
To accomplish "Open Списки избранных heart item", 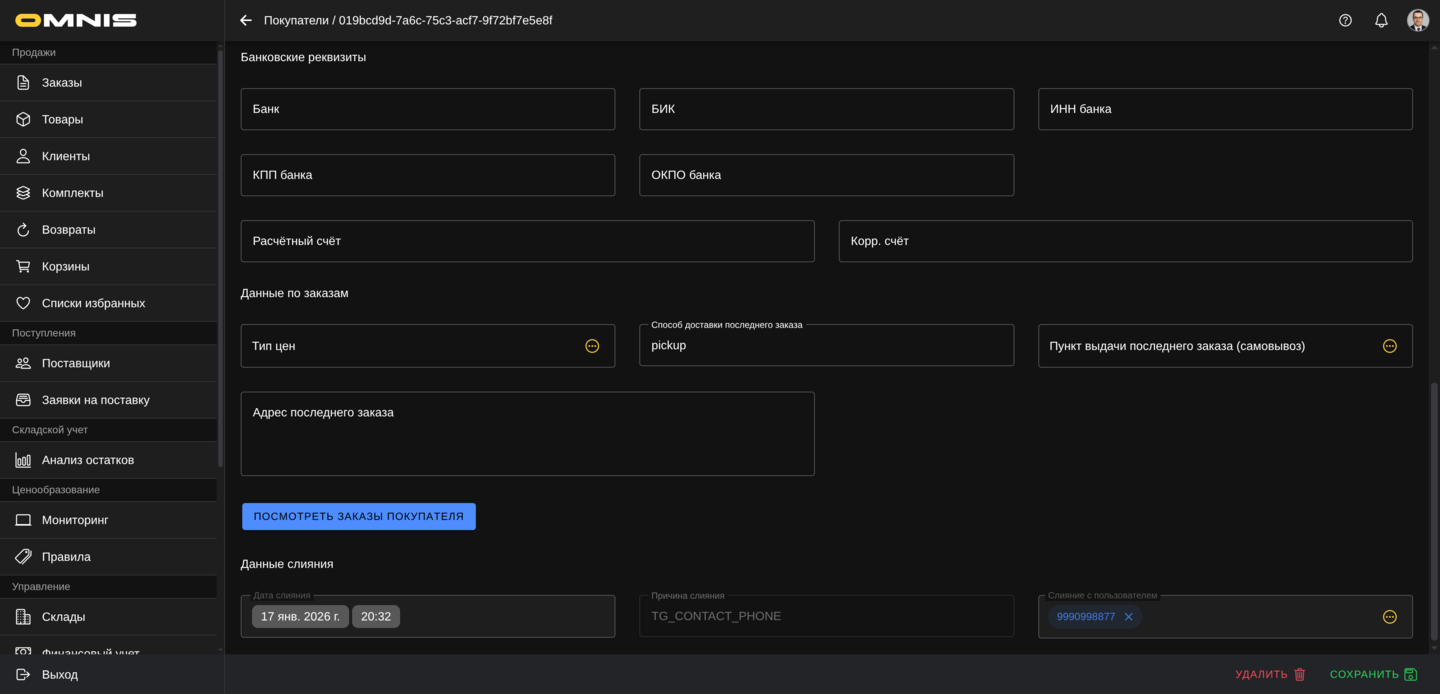I will (93, 303).
